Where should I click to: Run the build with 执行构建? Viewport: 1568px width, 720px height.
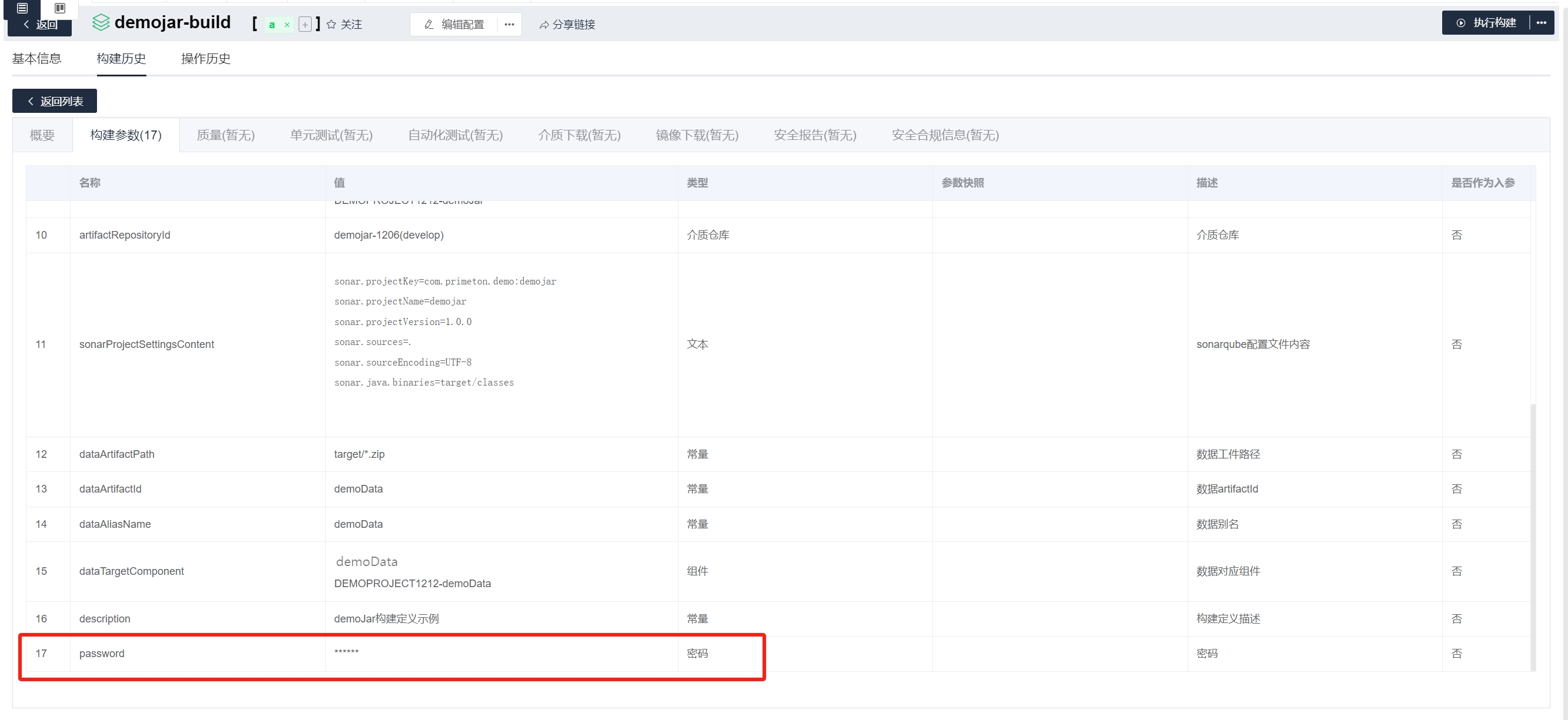[x=1486, y=22]
